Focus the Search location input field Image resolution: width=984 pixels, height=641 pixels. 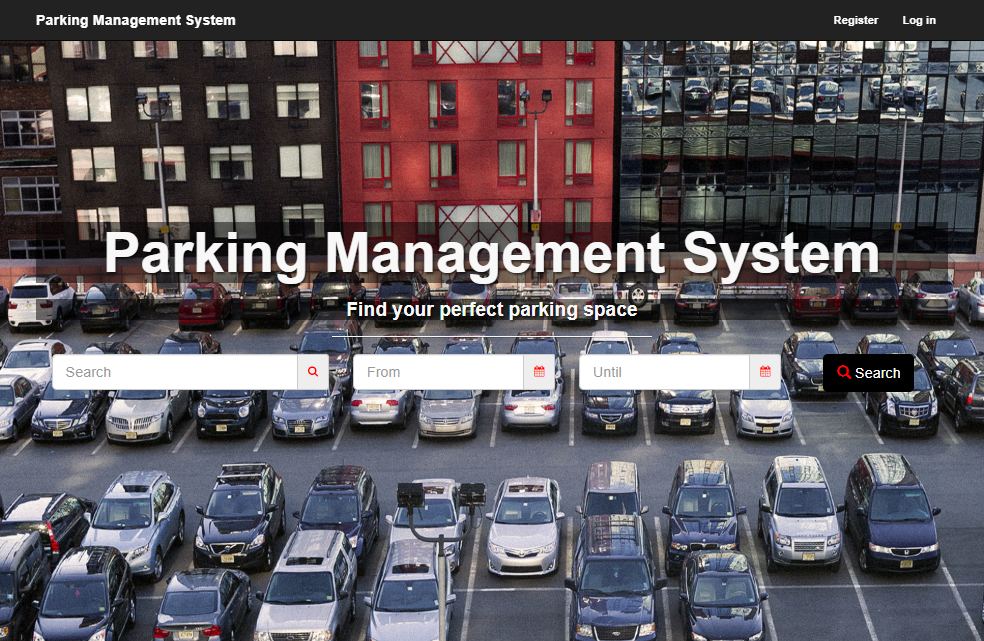[x=175, y=372]
